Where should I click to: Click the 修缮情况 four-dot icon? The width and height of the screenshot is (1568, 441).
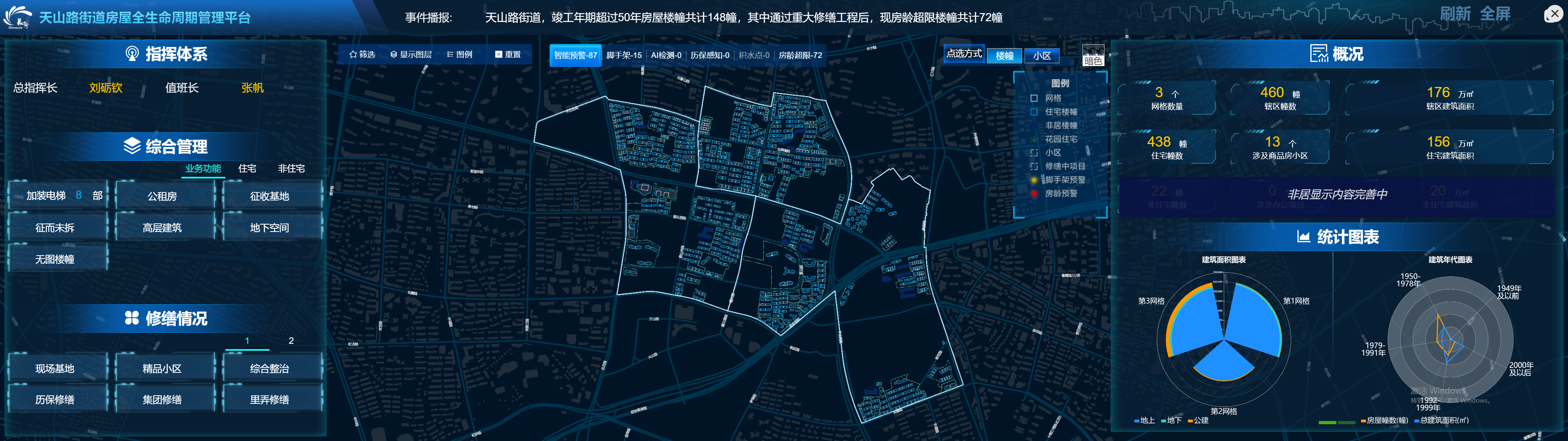[132, 318]
